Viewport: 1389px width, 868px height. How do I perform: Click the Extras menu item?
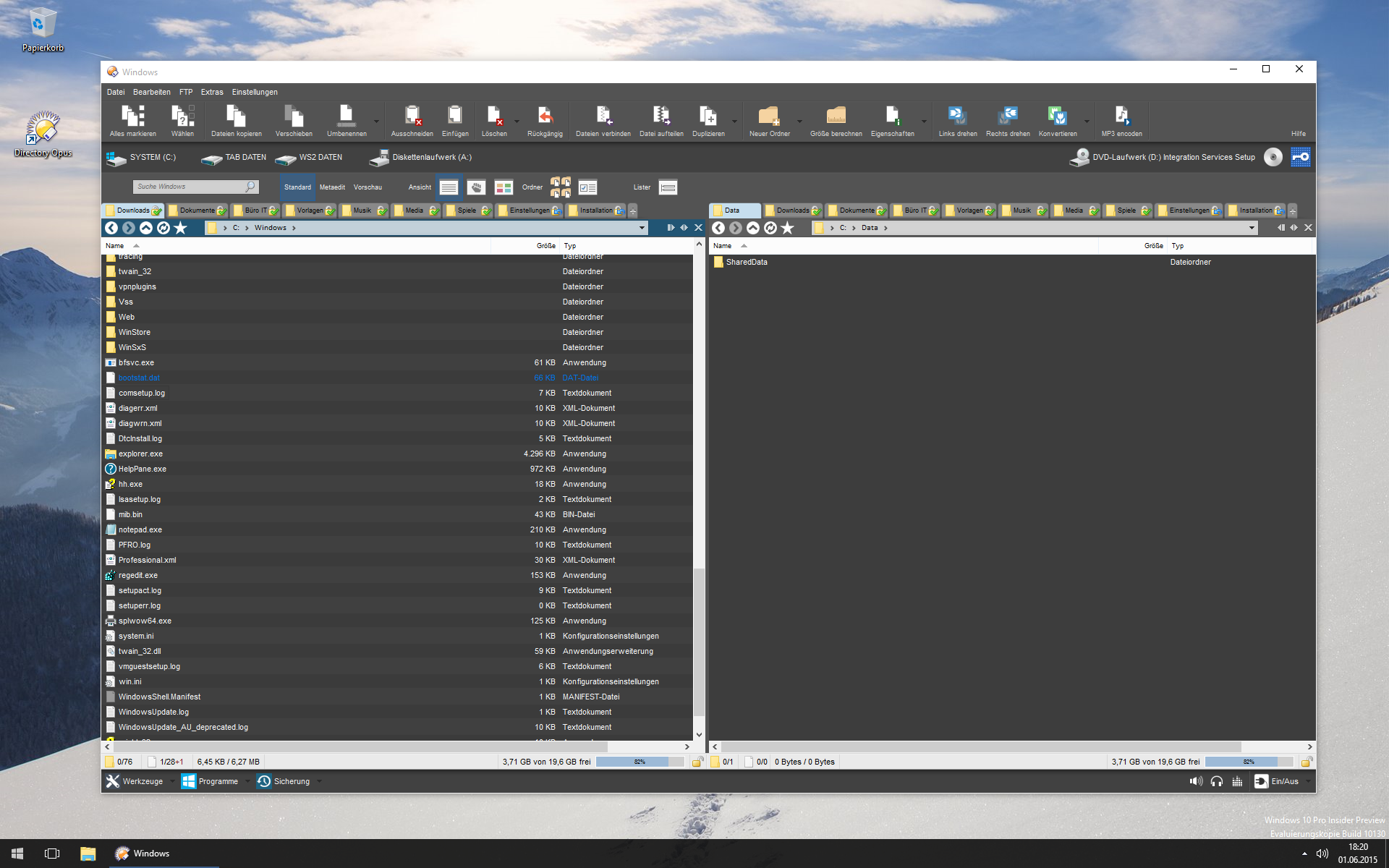[x=210, y=91]
